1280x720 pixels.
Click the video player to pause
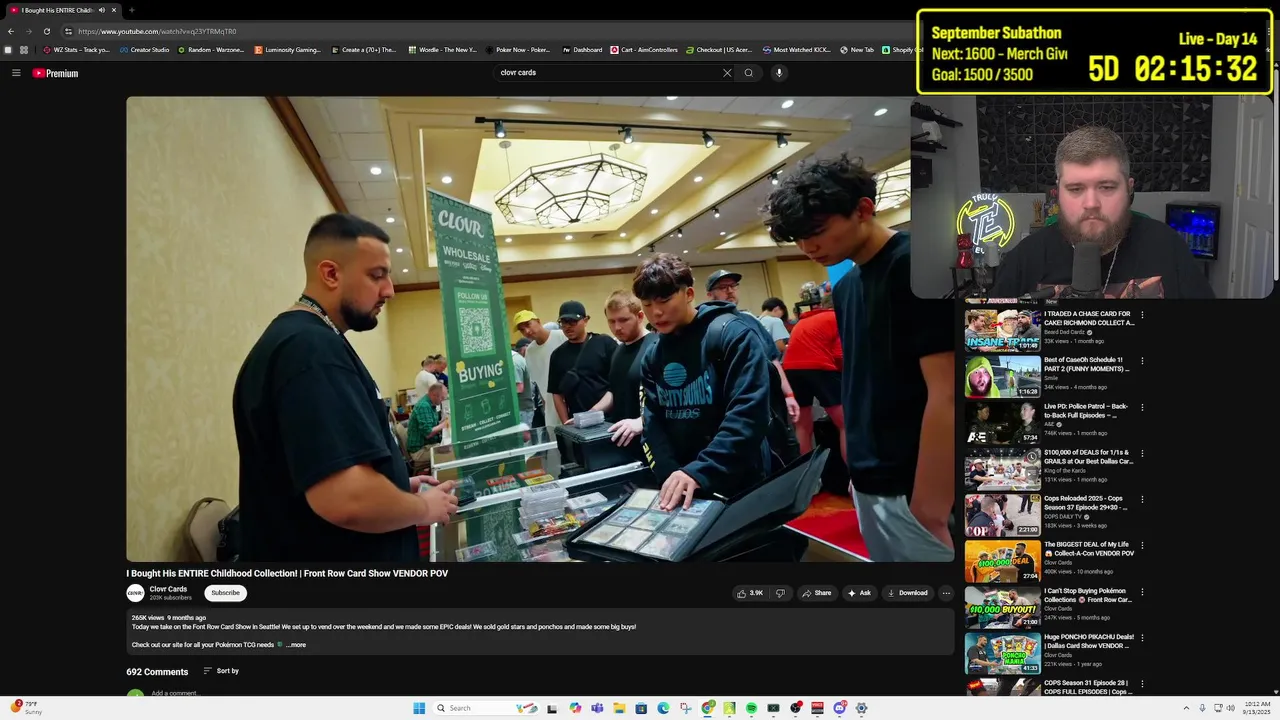(x=540, y=329)
